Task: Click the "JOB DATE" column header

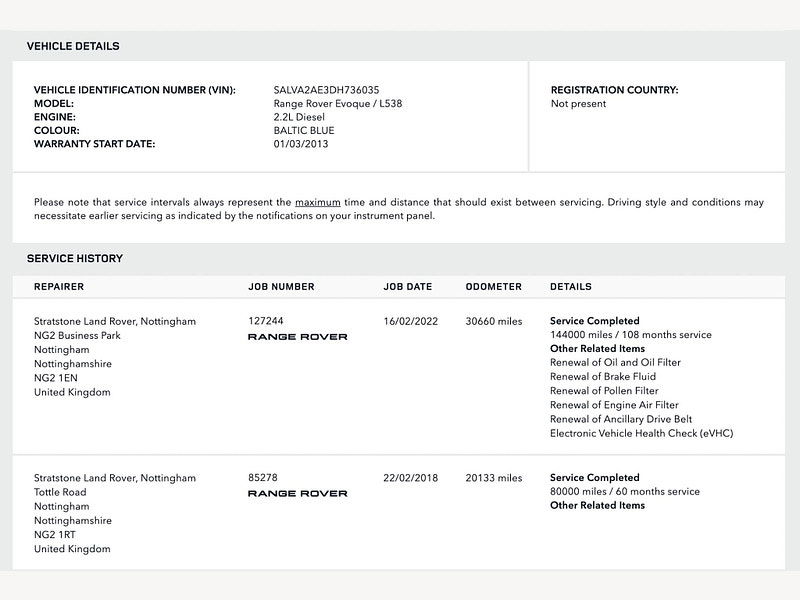Action: [408, 287]
